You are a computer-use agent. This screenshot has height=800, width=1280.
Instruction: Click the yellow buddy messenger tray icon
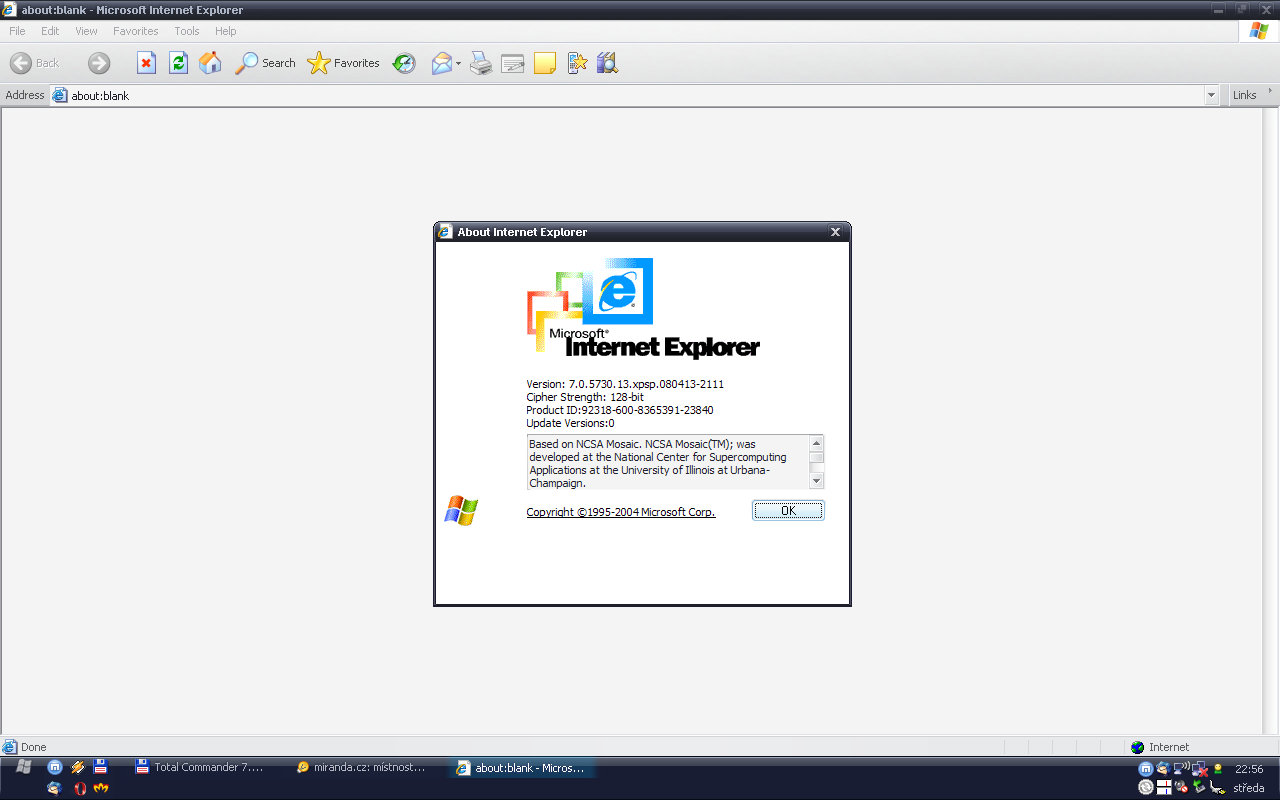1218,768
